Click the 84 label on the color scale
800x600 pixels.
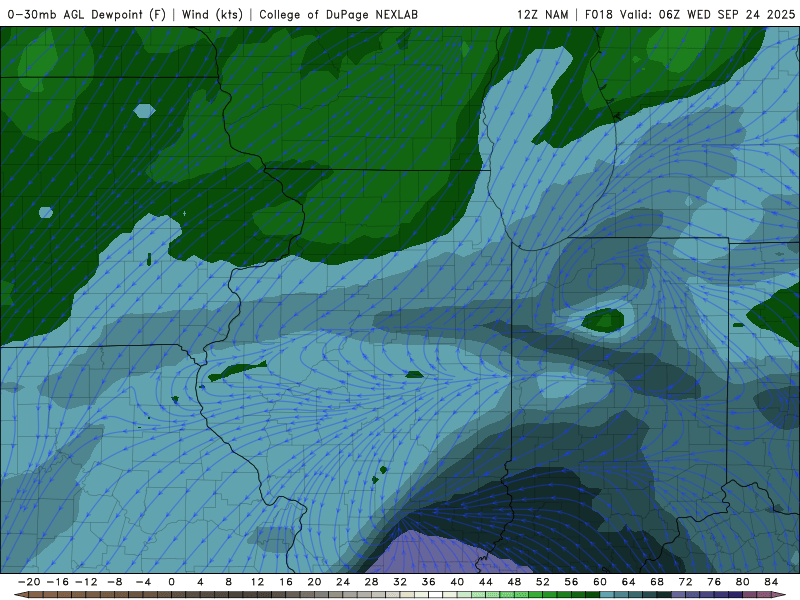coord(771,582)
